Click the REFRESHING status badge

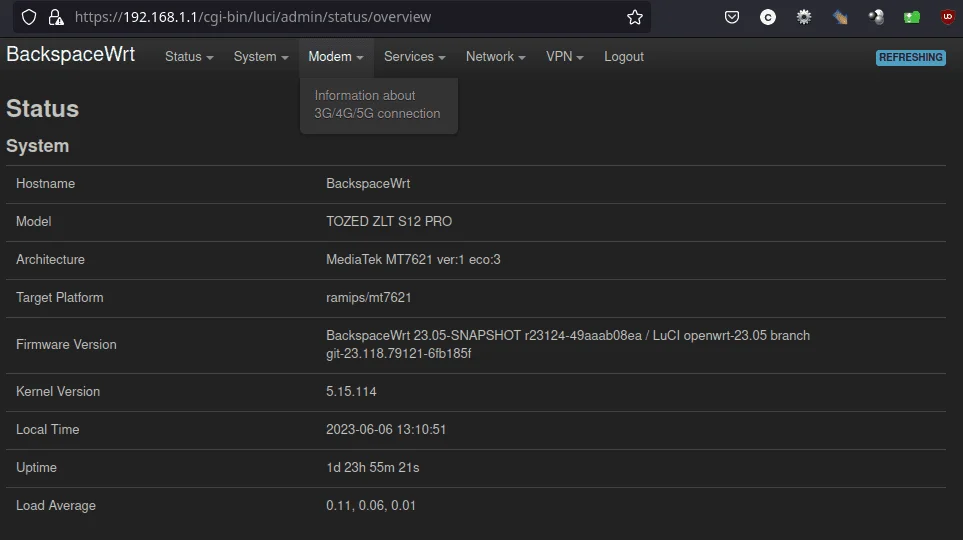pos(911,57)
